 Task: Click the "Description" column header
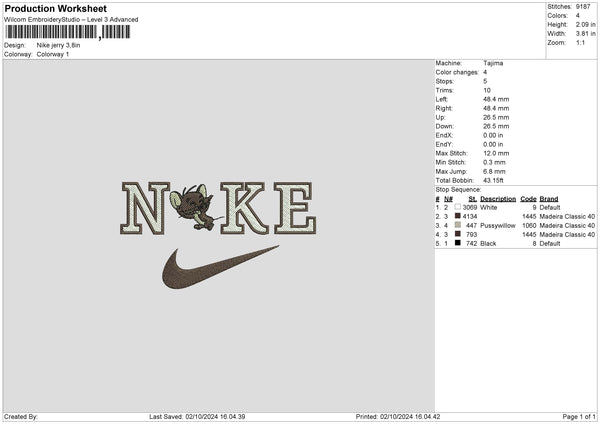[498, 199]
